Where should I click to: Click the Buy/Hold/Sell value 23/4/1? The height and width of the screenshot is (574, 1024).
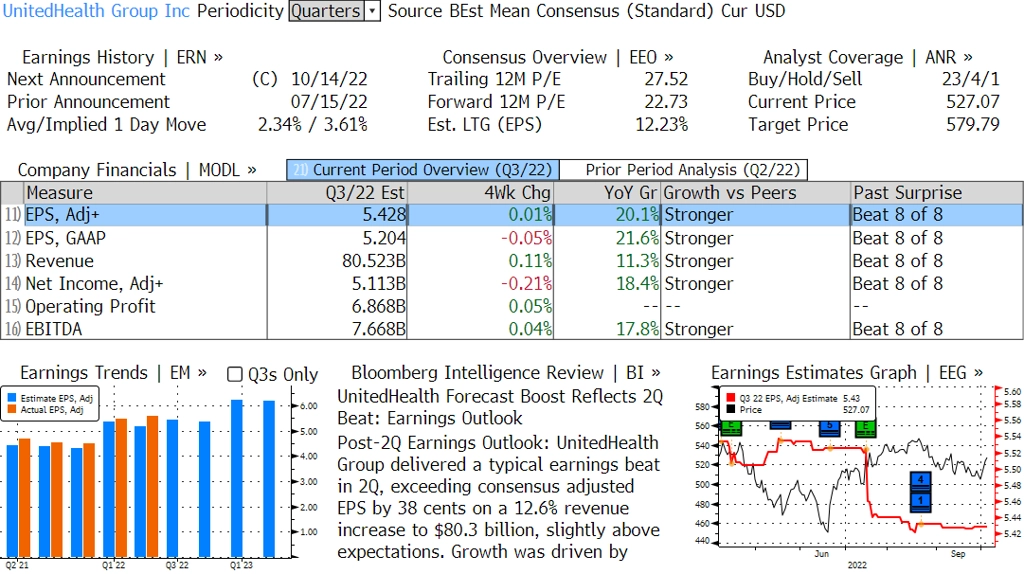click(970, 79)
